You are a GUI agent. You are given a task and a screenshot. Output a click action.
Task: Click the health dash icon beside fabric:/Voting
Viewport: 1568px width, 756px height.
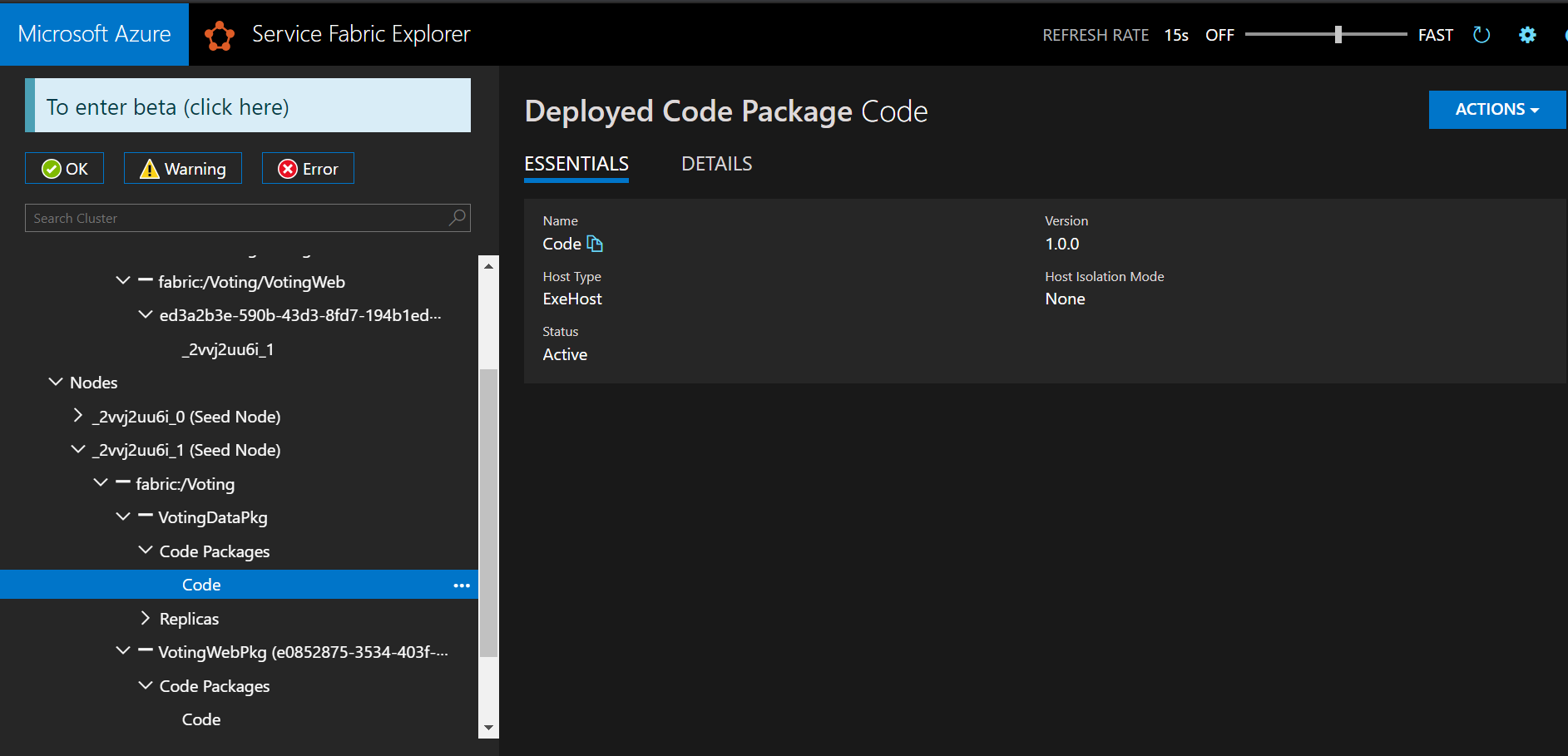pos(122,483)
